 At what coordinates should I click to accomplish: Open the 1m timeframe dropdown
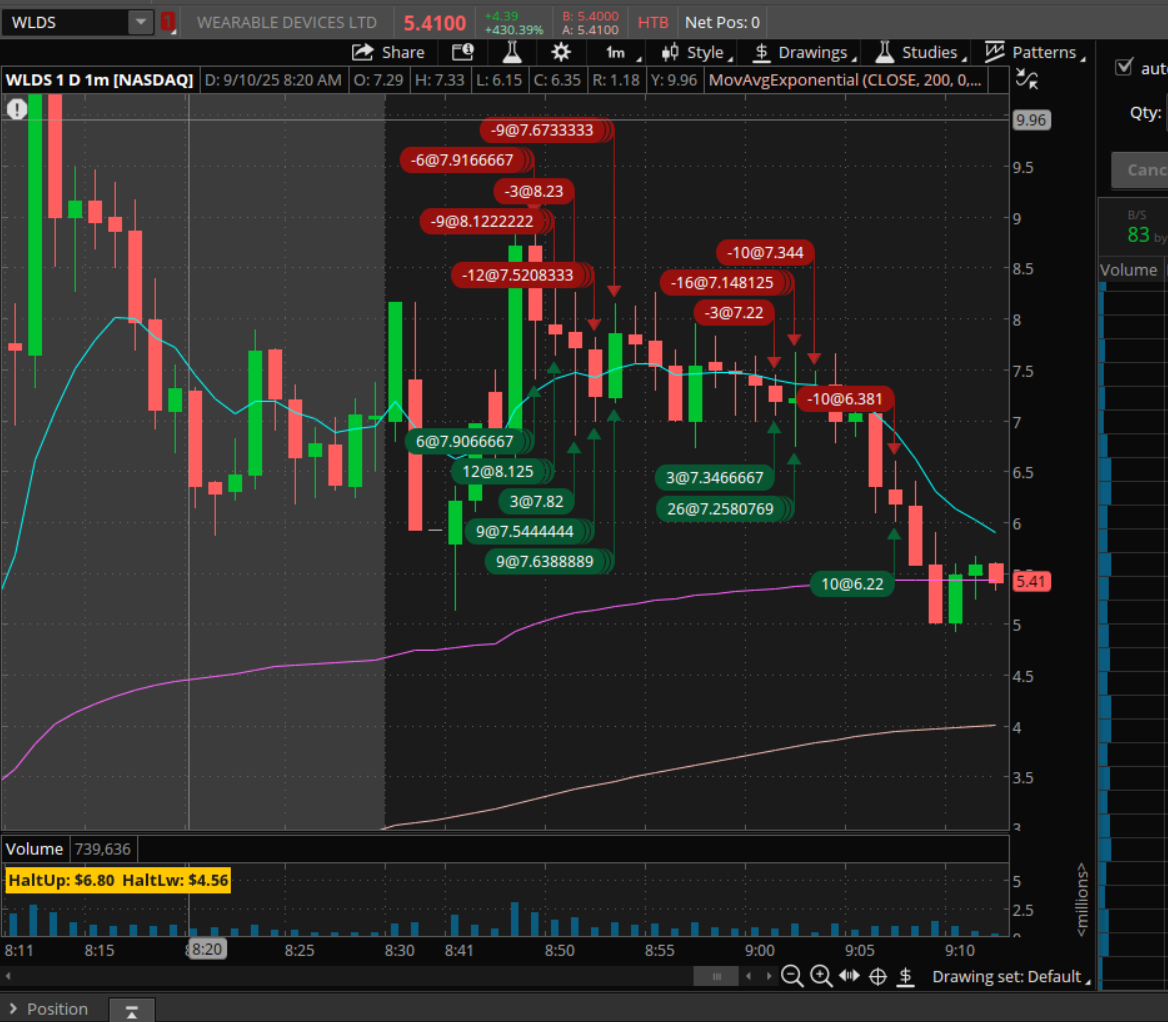[x=619, y=52]
